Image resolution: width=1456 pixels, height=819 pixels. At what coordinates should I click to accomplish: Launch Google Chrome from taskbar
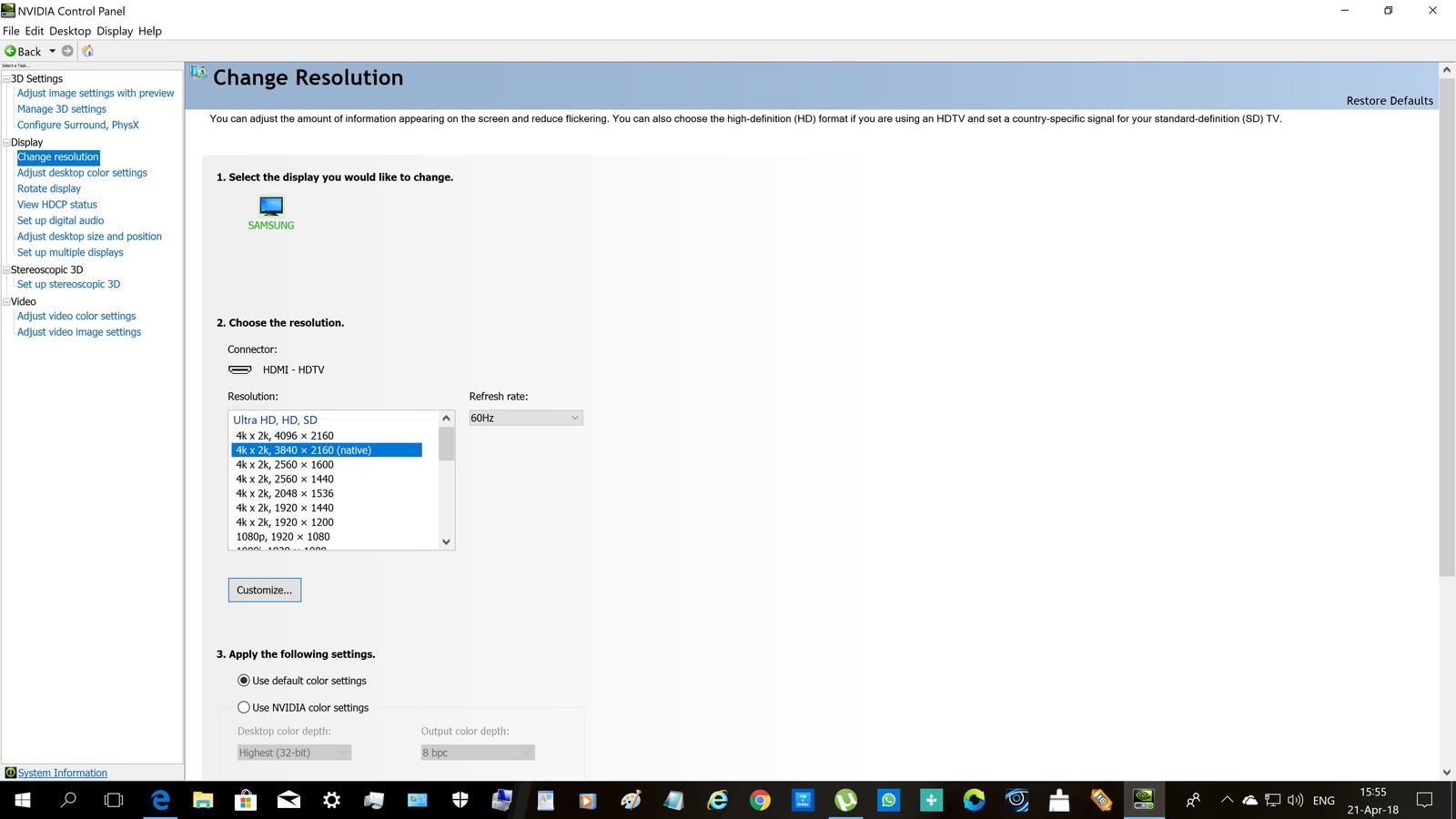click(x=760, y=800)
